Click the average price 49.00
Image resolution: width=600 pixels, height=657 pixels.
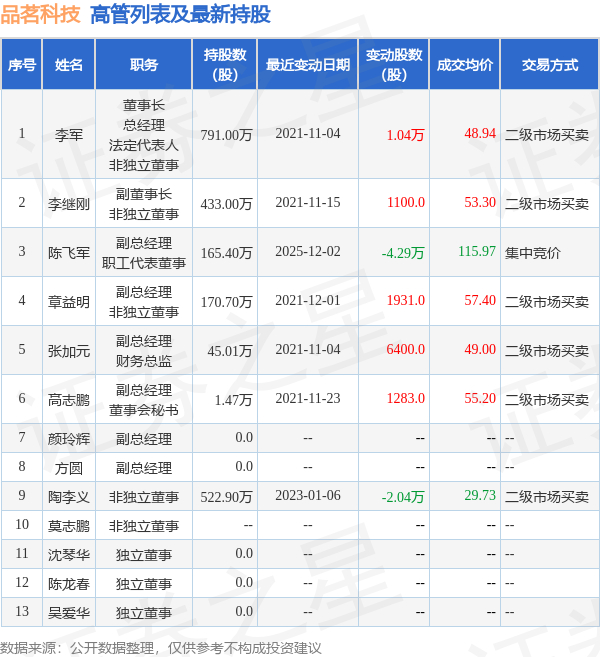(x=480, y=349)
